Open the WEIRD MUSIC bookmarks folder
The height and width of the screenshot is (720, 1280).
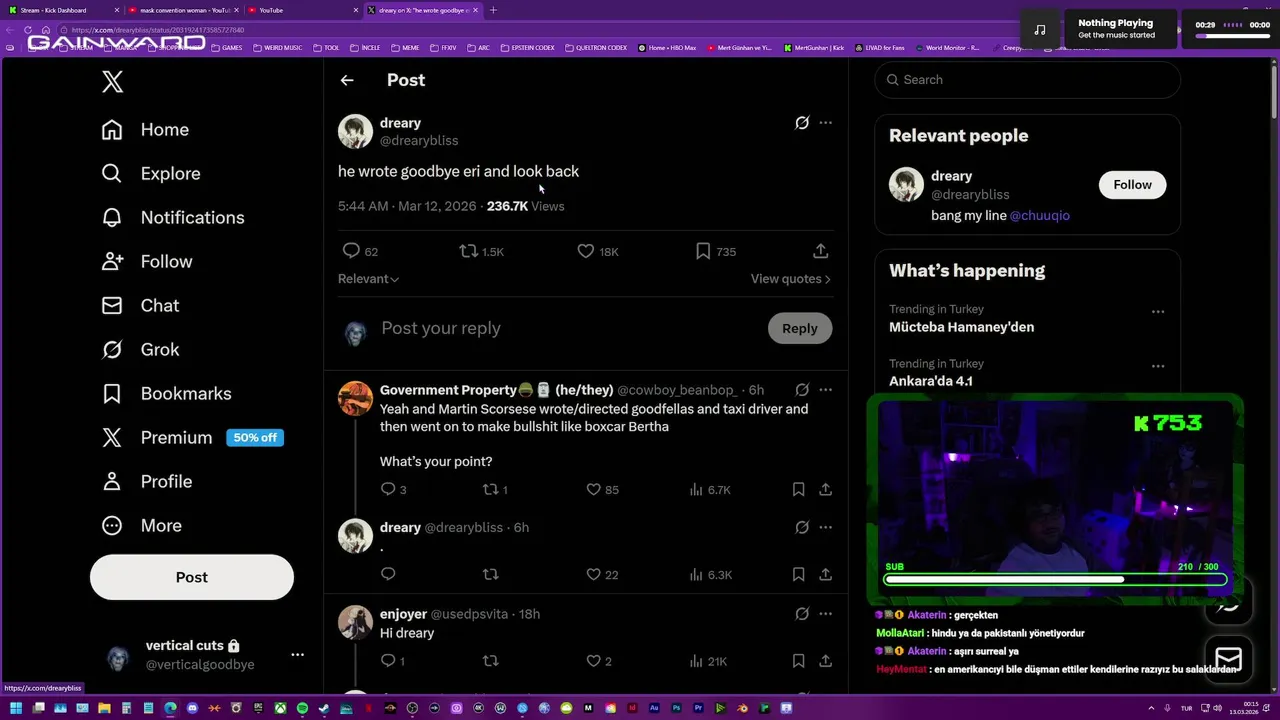[x=278, y=48]
